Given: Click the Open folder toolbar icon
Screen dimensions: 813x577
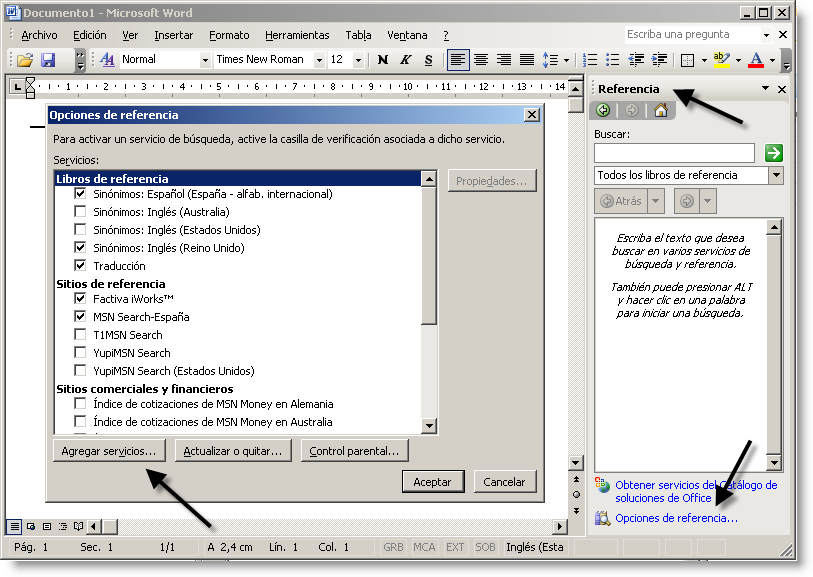Looking at the screenshot, I should pyautogui.click(x=27, y=60).
